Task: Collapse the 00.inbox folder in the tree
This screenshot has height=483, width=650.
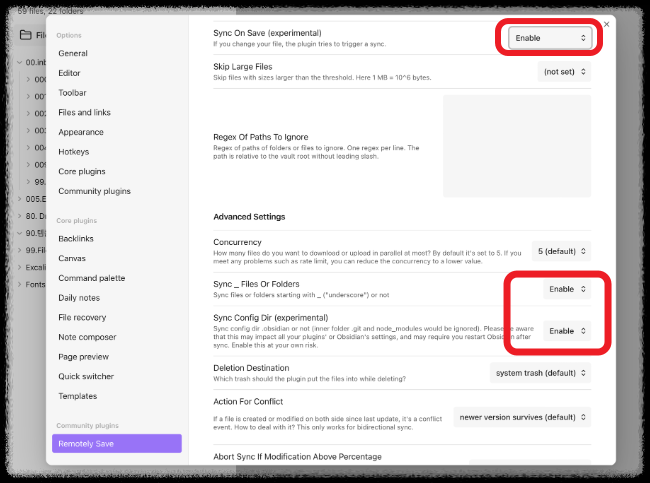Action: [x=19, y=63]
